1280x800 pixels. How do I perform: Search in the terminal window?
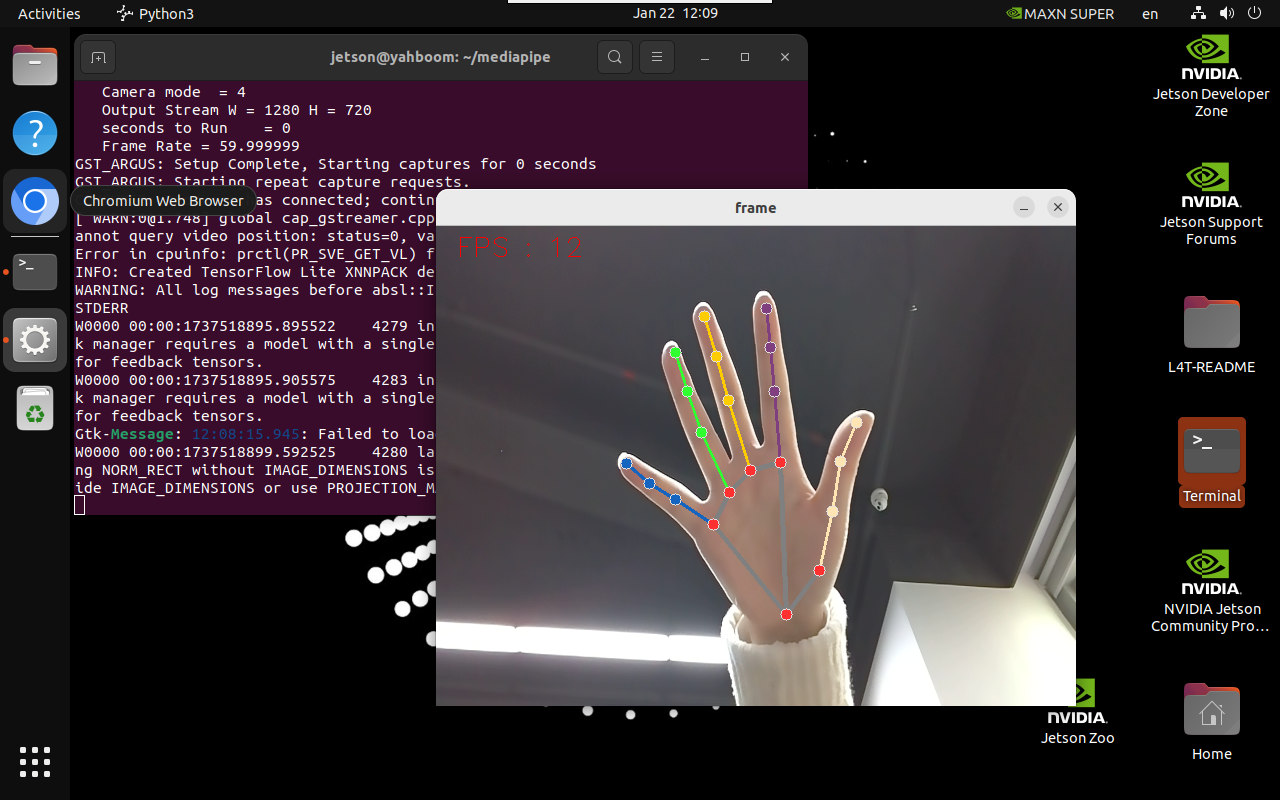(615, 58)
